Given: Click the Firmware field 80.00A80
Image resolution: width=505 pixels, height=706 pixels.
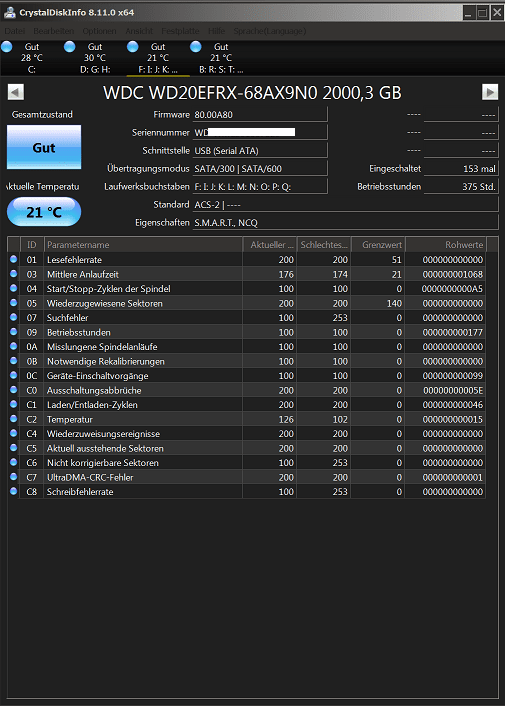Looking at the screenshot, I should pyautogui.click(x=260, y=115).
